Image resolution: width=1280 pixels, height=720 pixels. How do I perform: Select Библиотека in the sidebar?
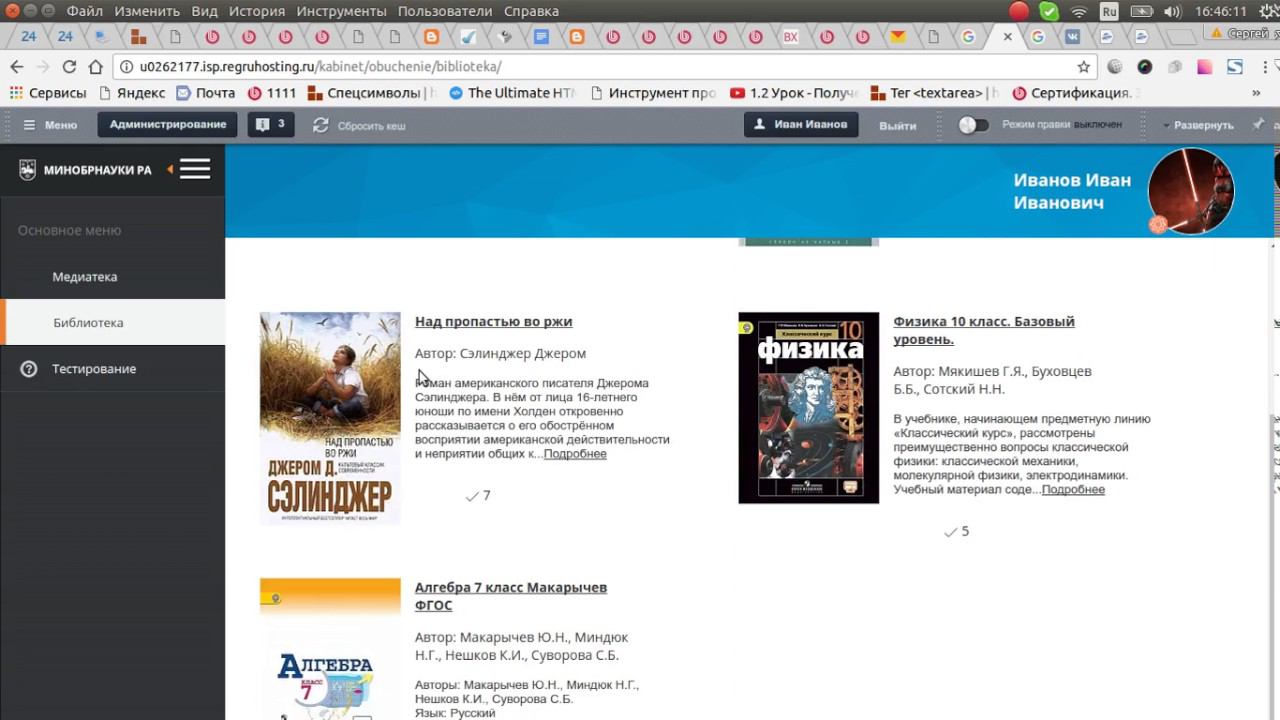point(112,323)
